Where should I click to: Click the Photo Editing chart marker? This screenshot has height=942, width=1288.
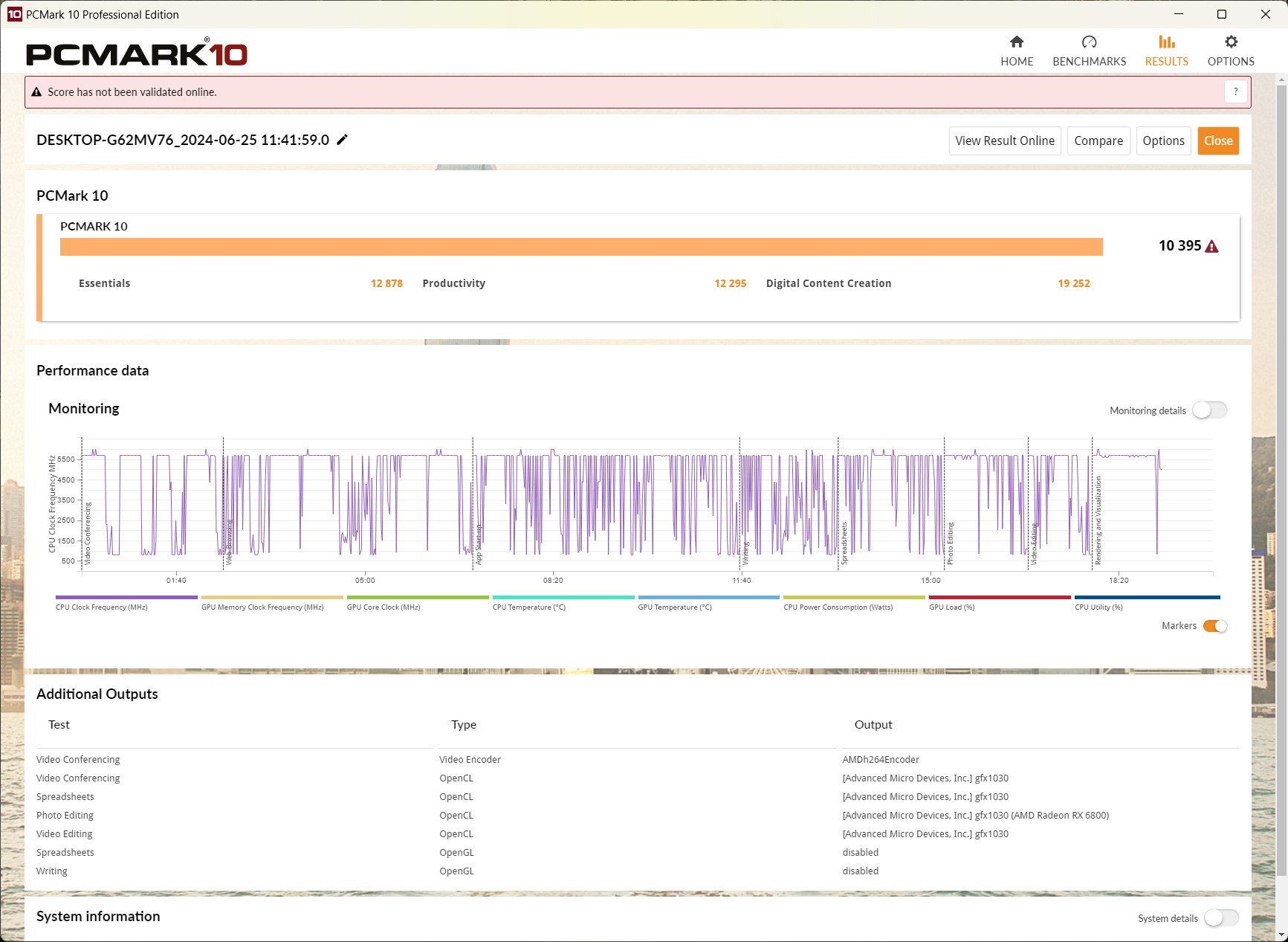tap(950, 543)
